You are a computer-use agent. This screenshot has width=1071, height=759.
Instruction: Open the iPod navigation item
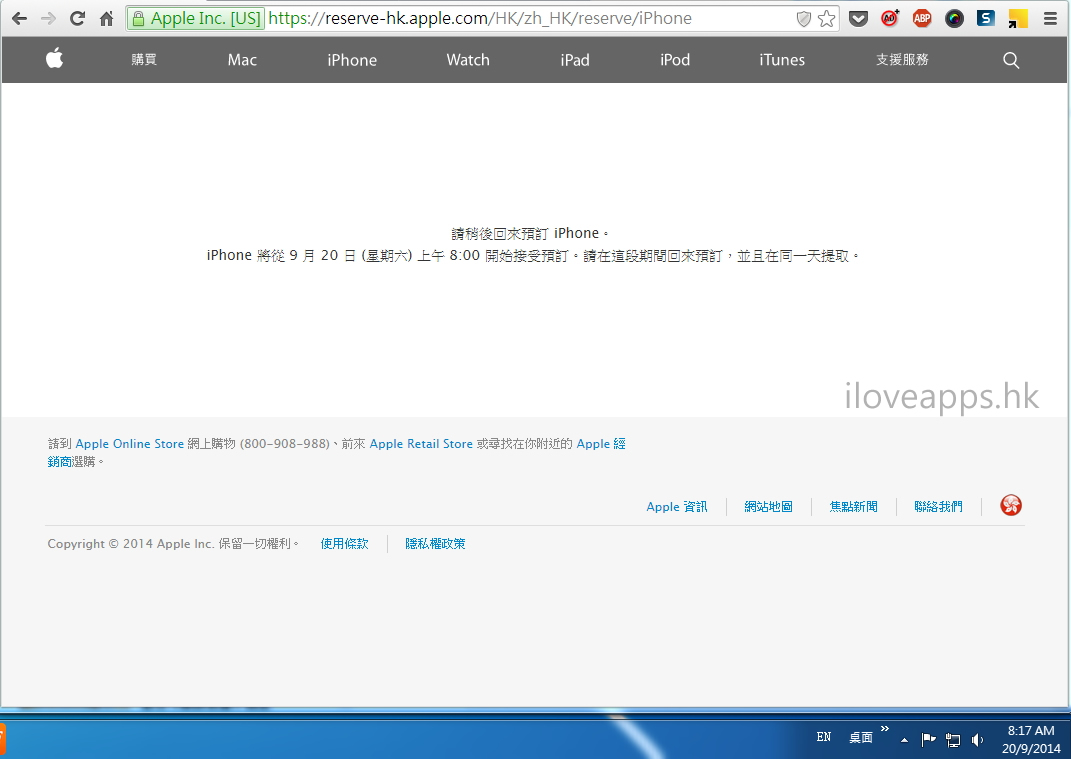(675, 60)
